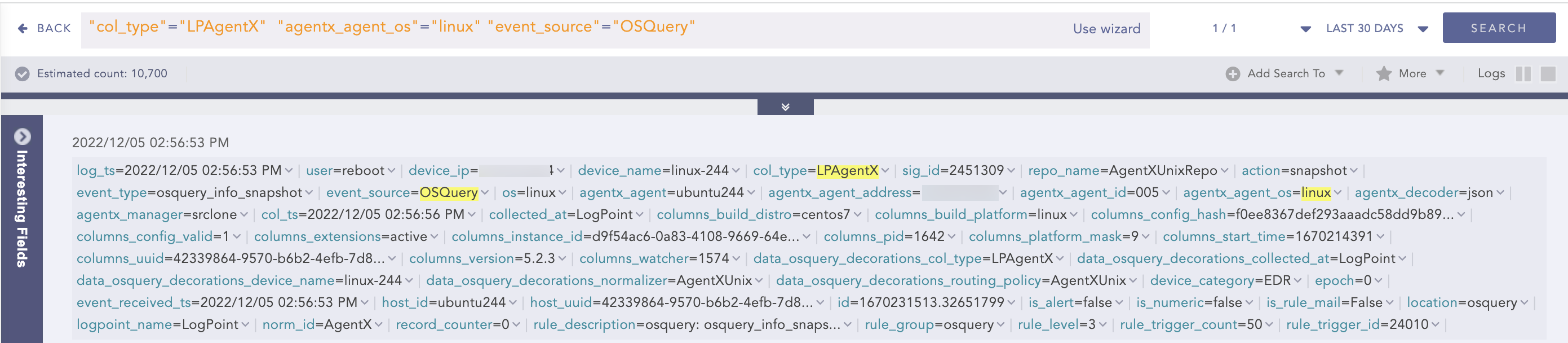Open the page 1 / 1 dropdown arrow
This screenshot has width=1568, height=343.
coord(1305,29)
